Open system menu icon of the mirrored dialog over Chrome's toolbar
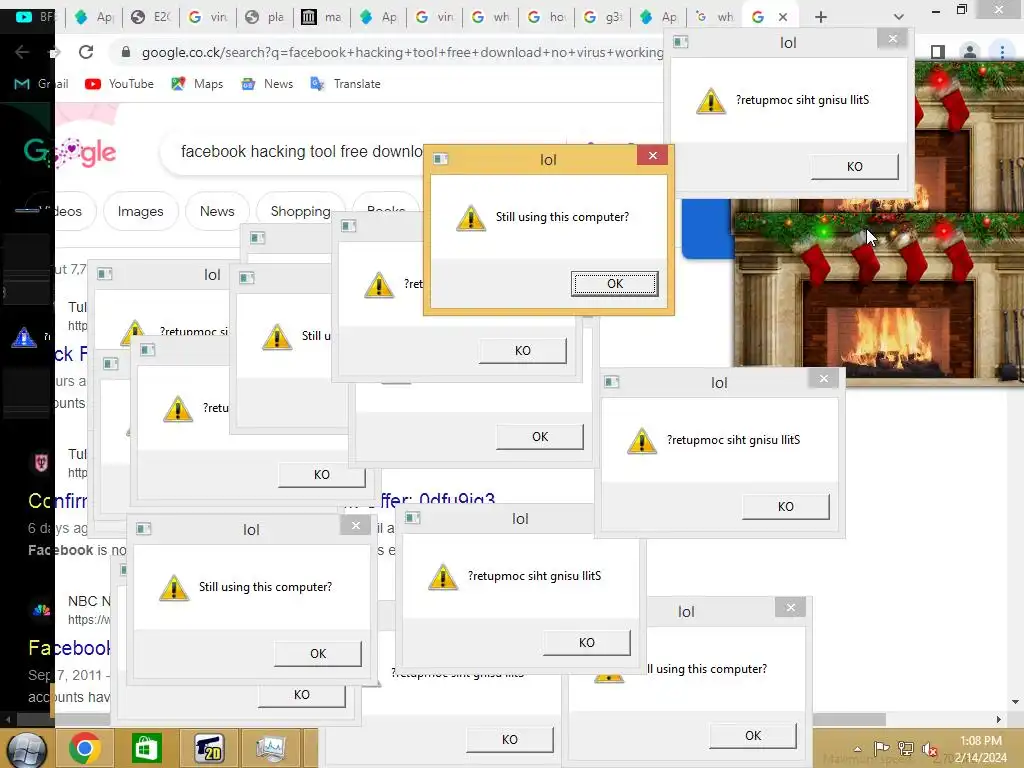The height and width of the screenshot is (768, 1024). coord(680,42)
